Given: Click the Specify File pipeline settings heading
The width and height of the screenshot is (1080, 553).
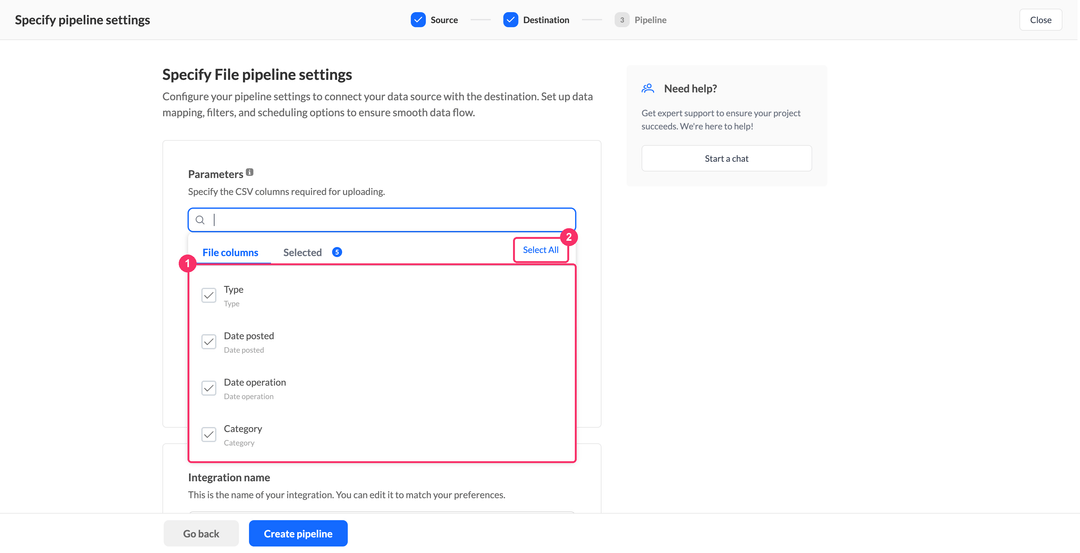Looking at the screenshot, I should (257, 74).
